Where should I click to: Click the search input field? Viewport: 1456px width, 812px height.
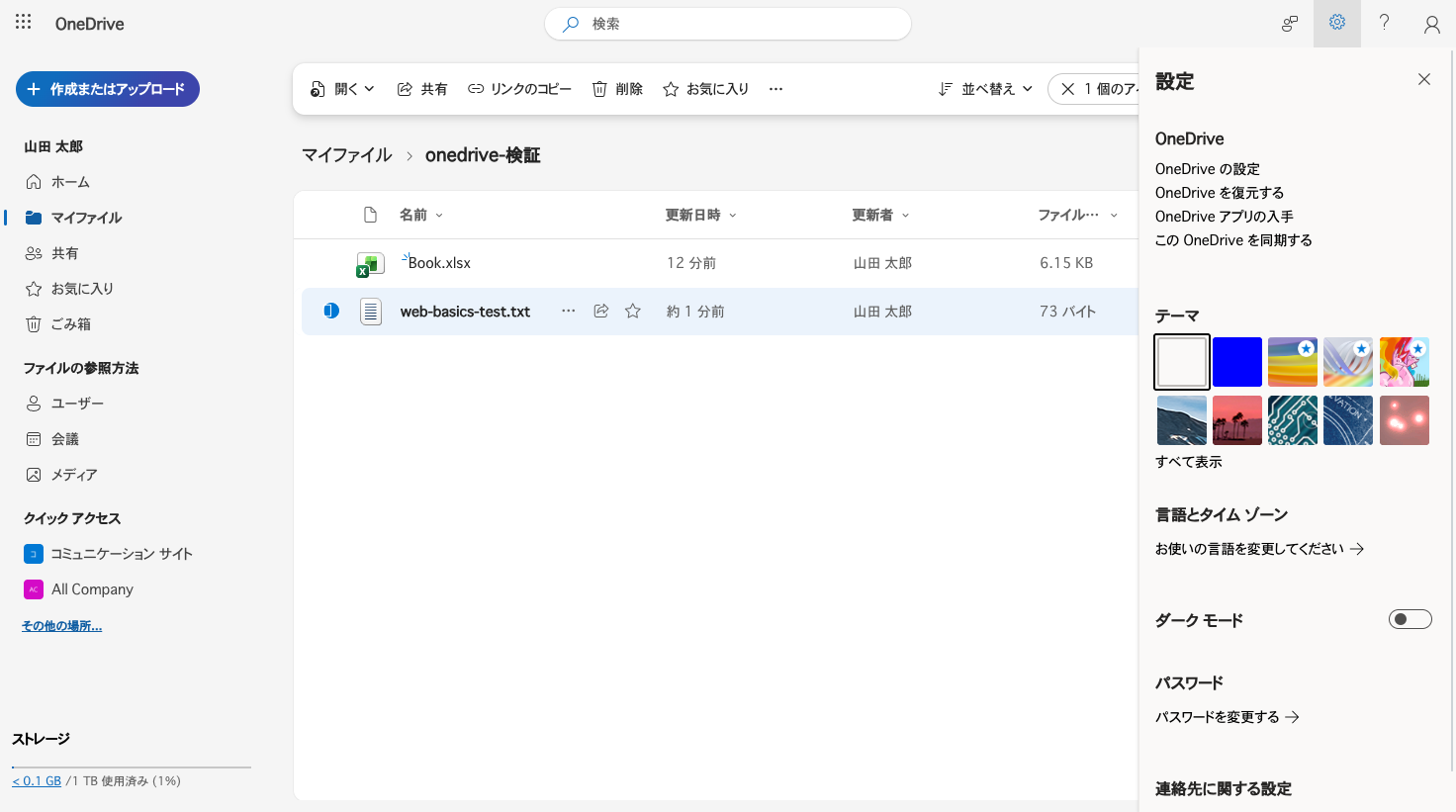[728, 24]
